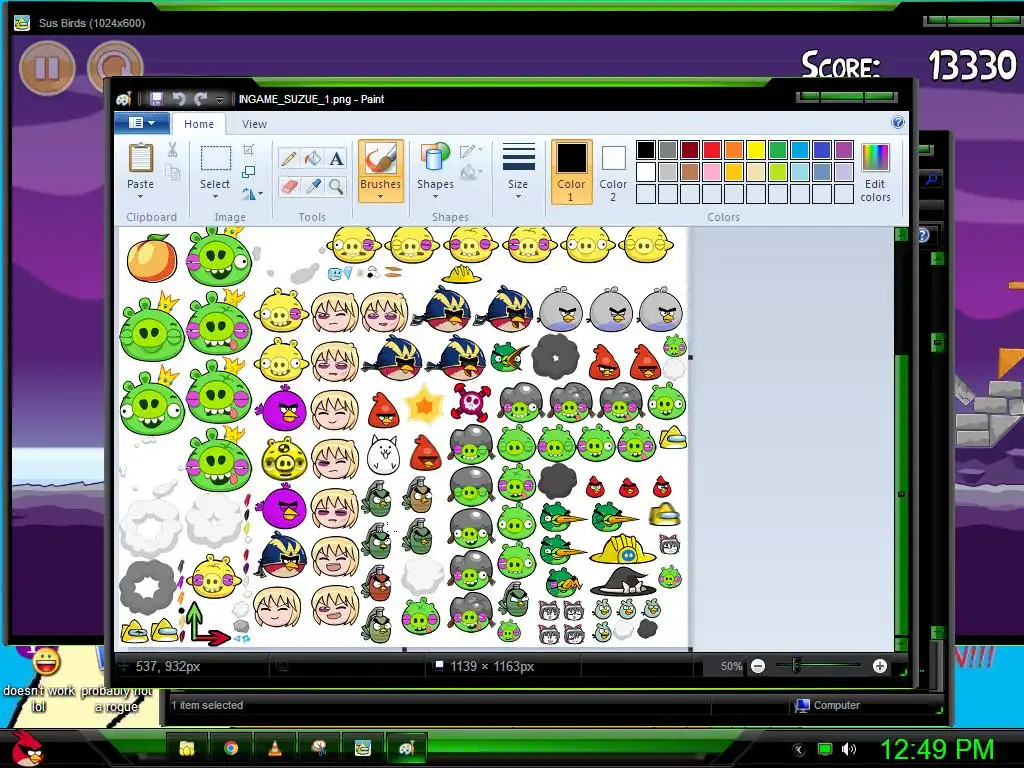The width and height of the screenshot is (1024, 768).
Task: Open the Paint Help question mark icon
Action: pos(898,123)
